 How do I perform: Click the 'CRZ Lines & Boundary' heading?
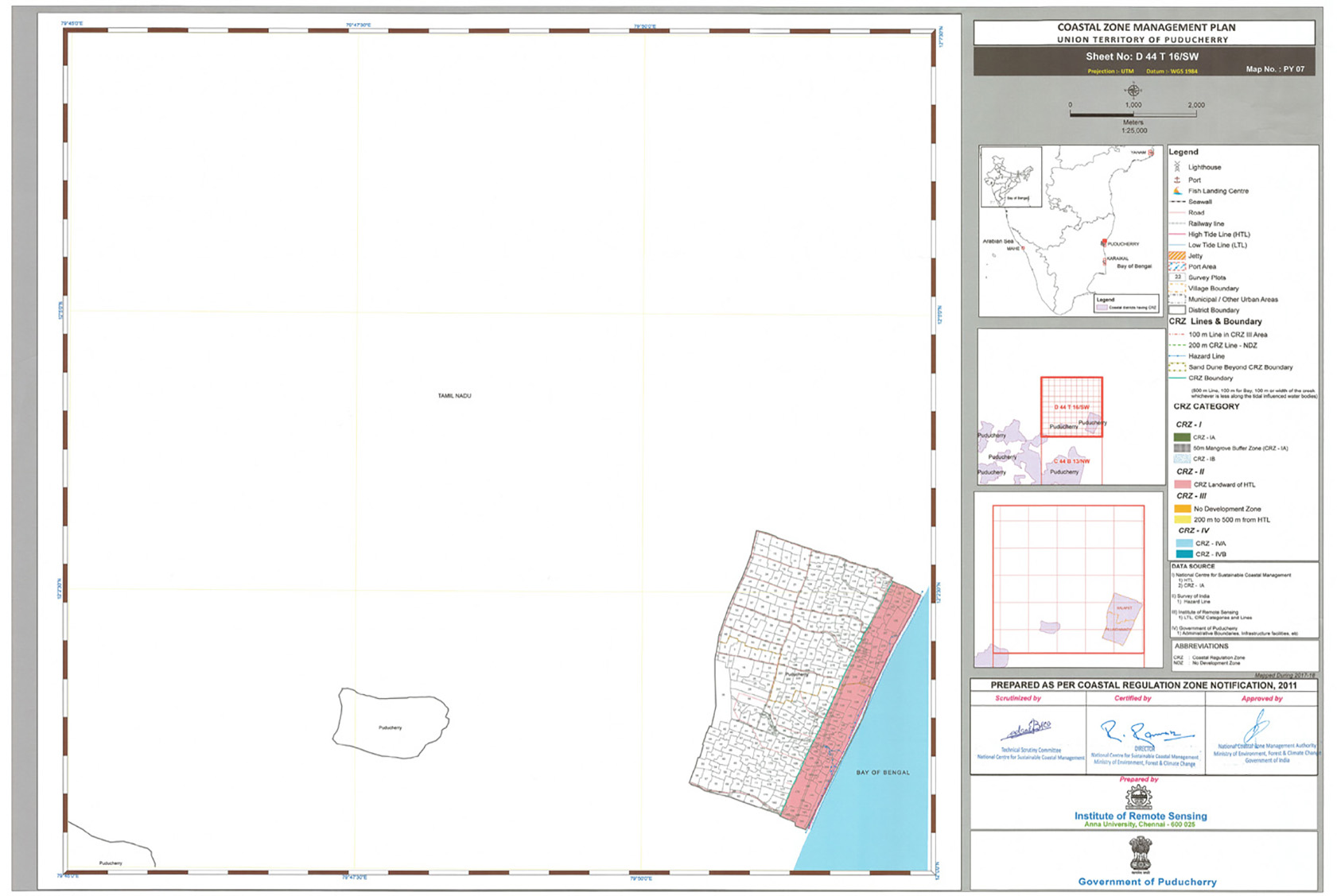[1215, 321]
